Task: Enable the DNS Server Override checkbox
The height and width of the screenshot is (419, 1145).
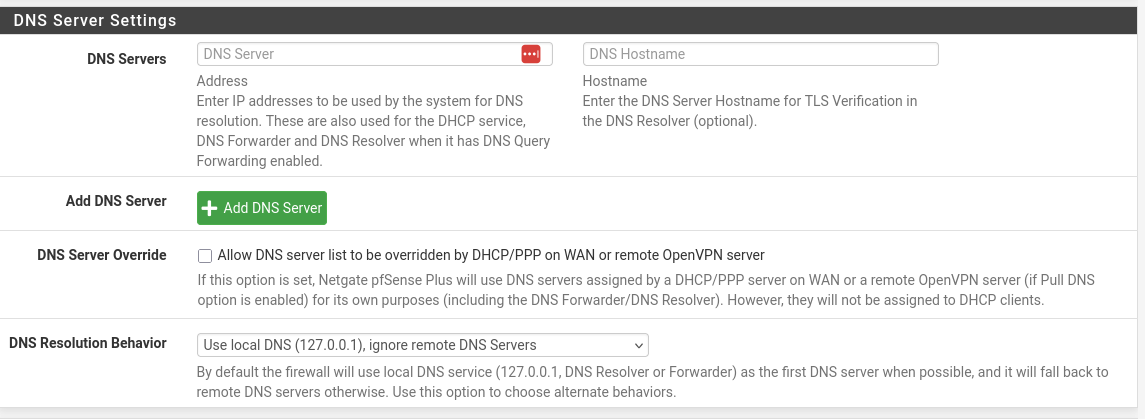Action: point(205,255)
